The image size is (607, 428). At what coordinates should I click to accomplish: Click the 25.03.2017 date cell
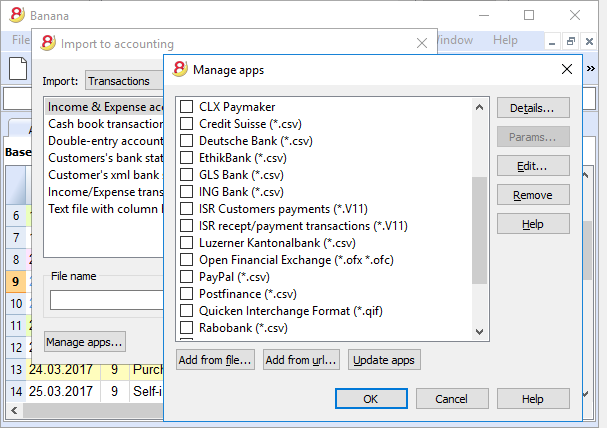pyautogui.click(x=61, y=391)
